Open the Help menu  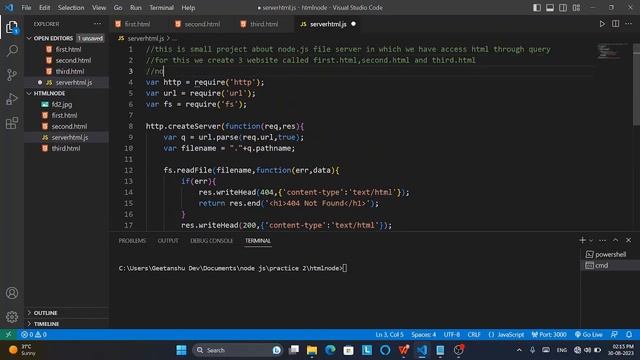pyautogui.click(x=188, y=8)
